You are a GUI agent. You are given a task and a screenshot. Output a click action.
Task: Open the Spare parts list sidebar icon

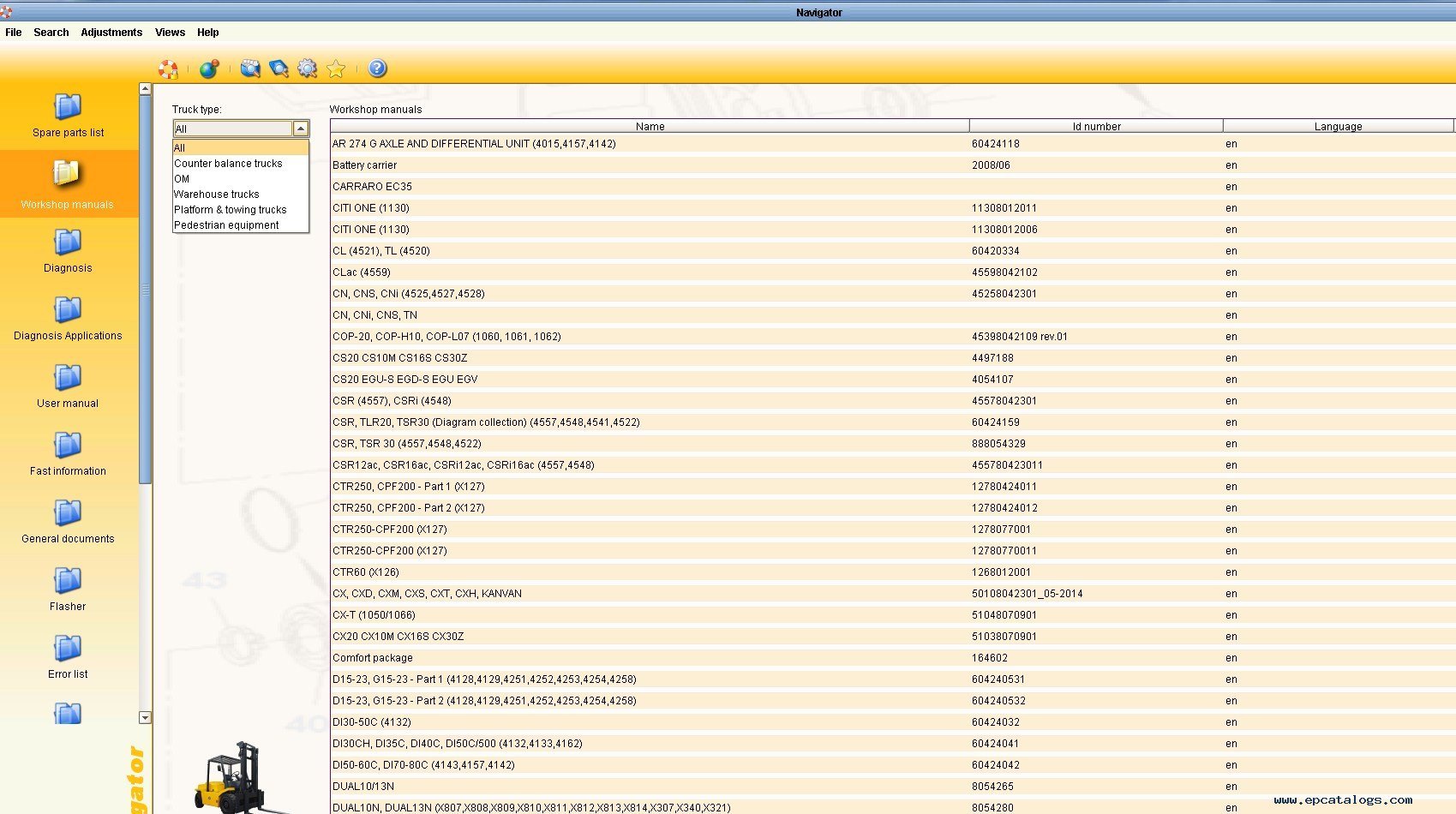click(x=68, y=107)
